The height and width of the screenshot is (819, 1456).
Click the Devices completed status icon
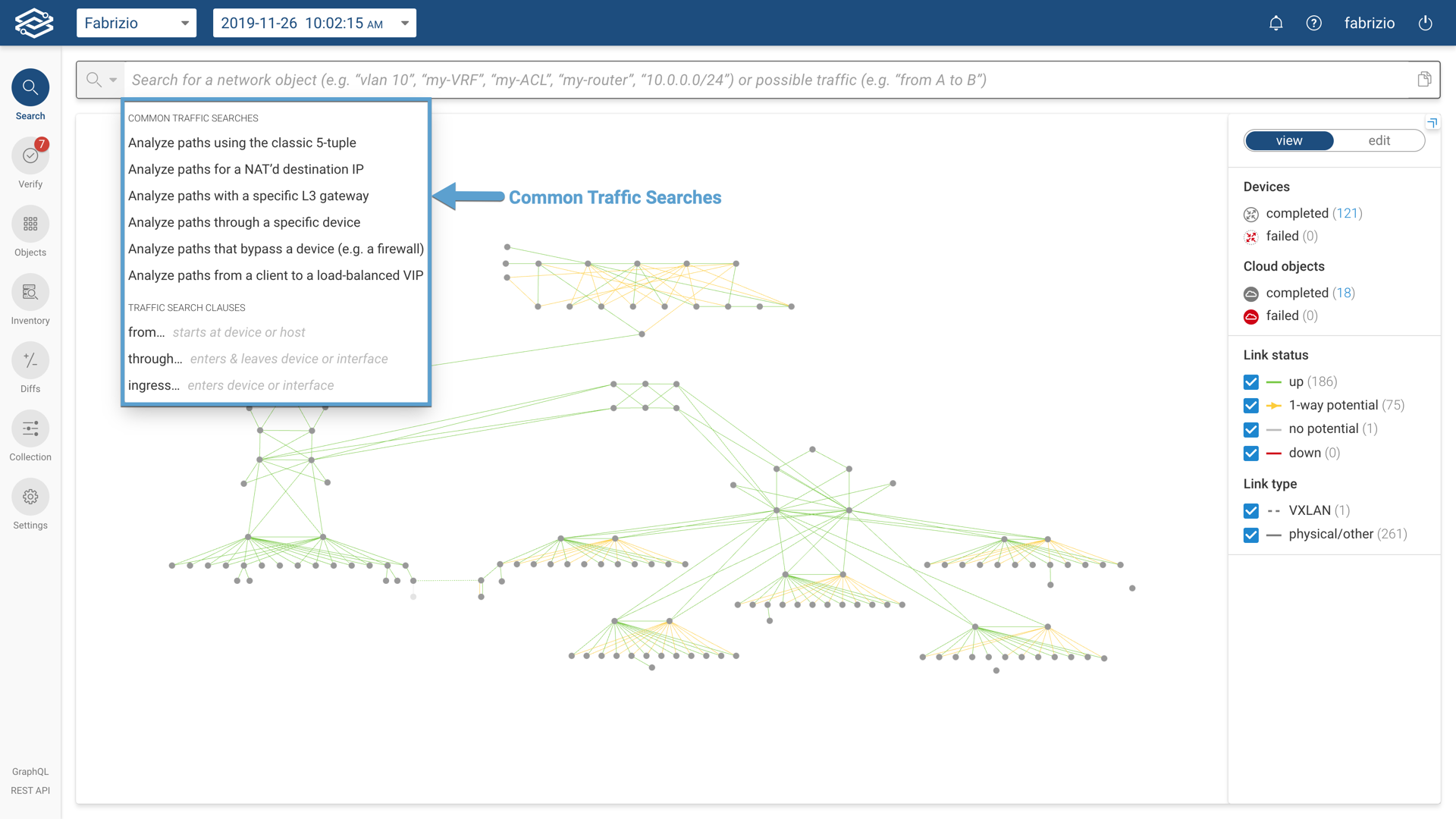(1251, 214)
